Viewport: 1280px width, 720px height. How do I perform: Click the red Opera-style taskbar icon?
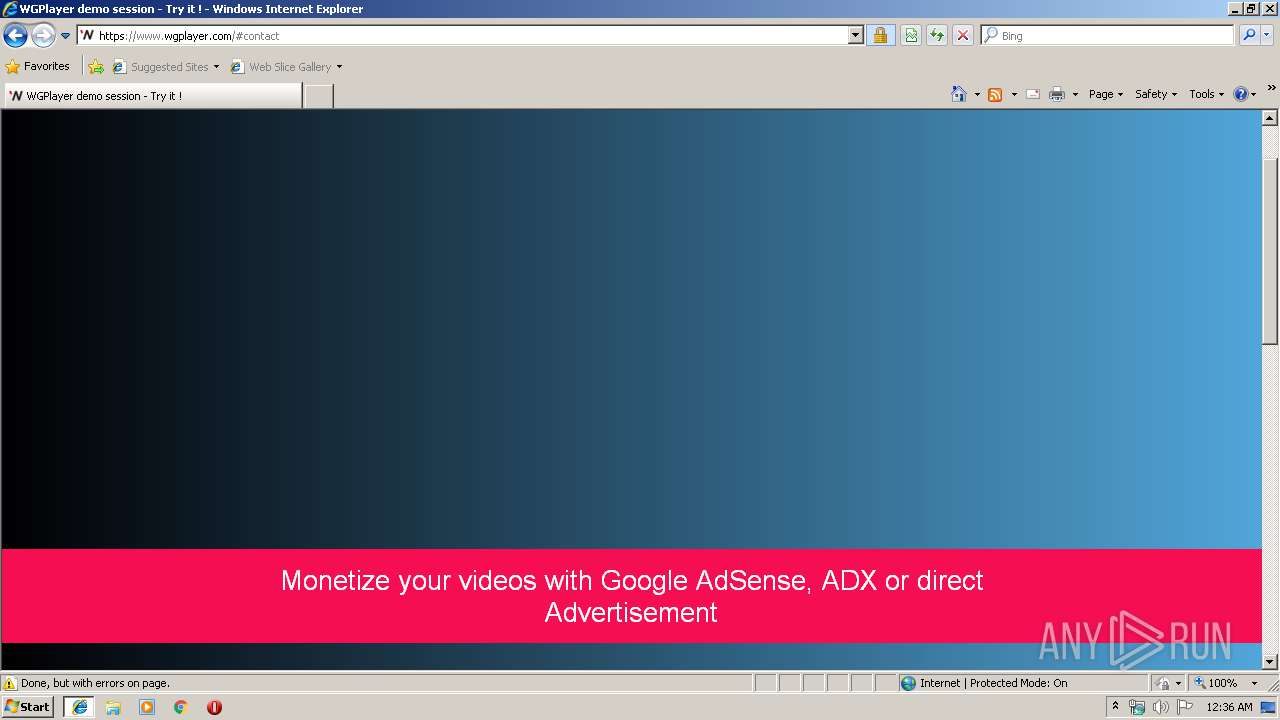[x=214, y=707]
